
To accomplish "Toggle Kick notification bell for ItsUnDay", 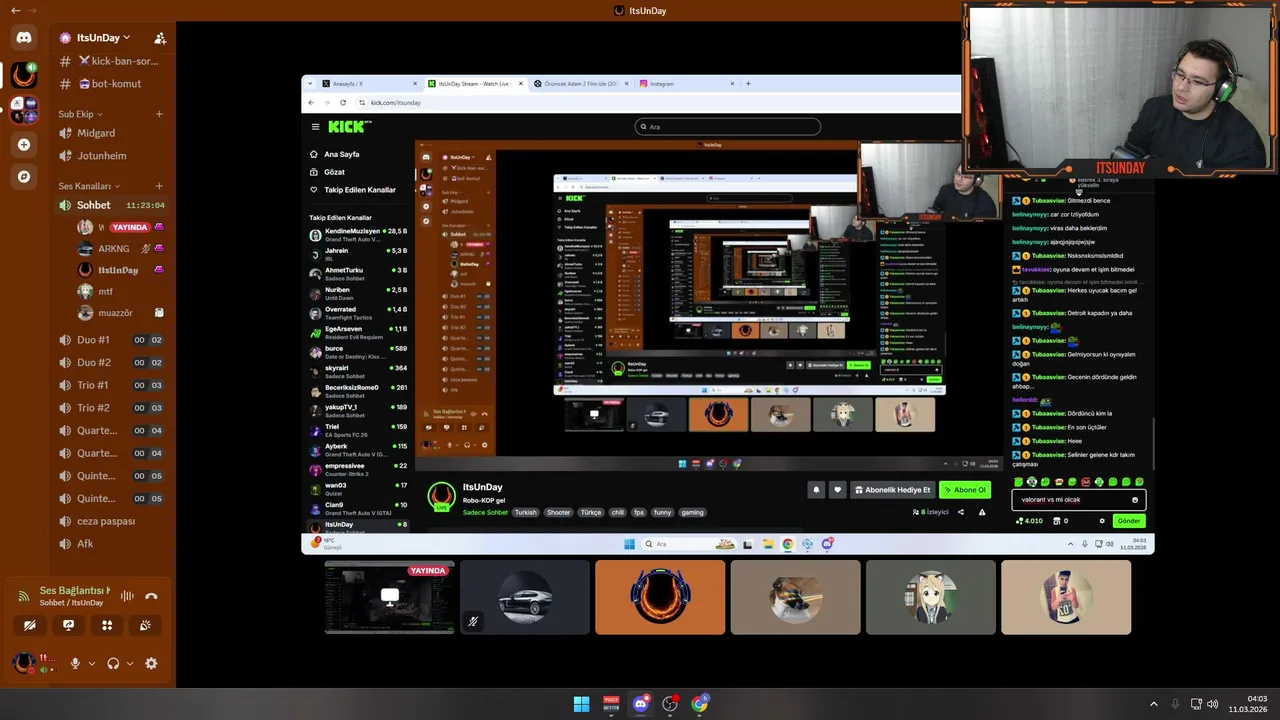I will click(816, 490).
